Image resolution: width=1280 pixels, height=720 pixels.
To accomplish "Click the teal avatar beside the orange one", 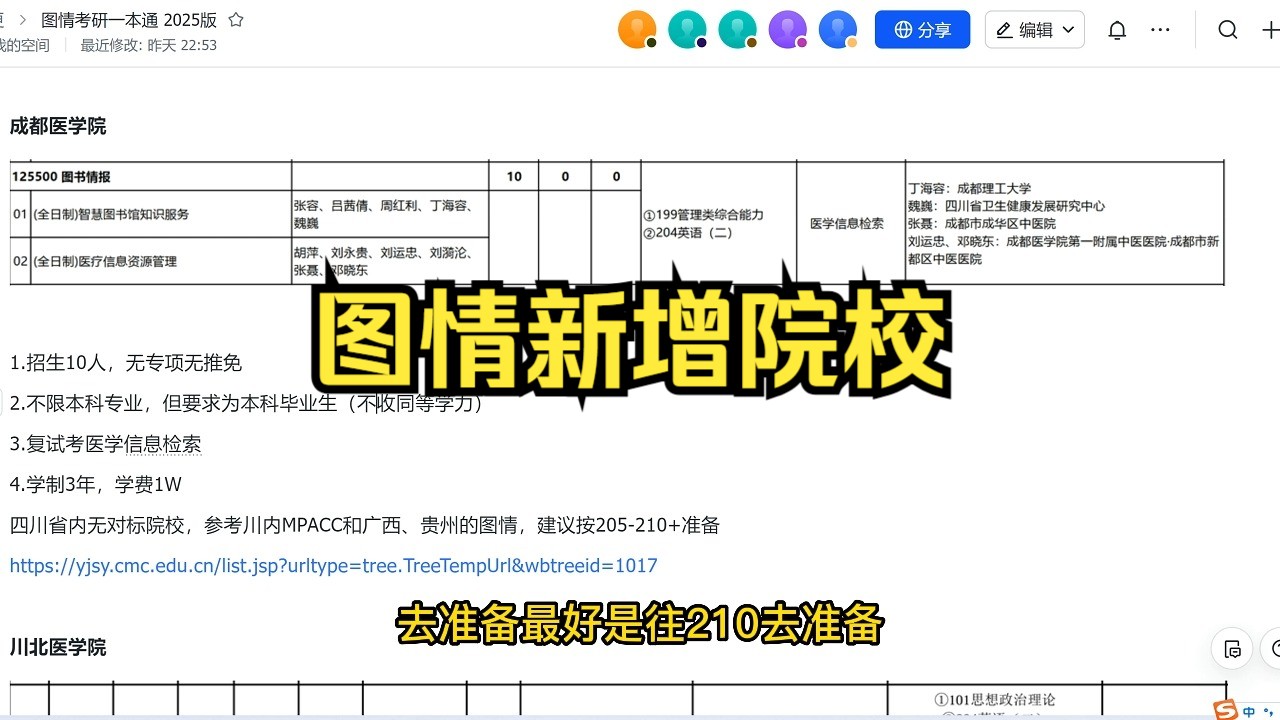I will coord(687,30).
